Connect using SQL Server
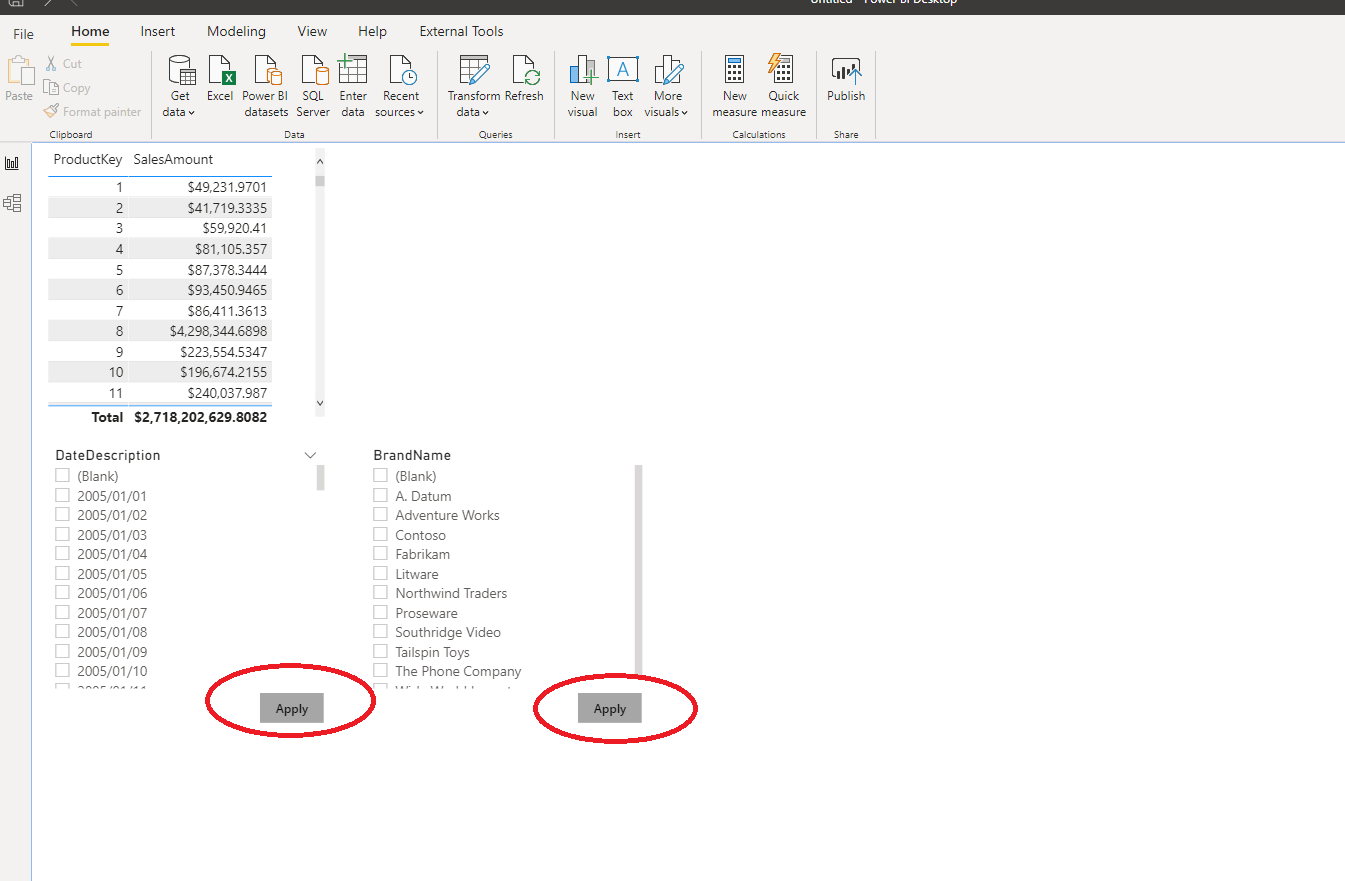The image size is (1345, 881). click(313, 85)
